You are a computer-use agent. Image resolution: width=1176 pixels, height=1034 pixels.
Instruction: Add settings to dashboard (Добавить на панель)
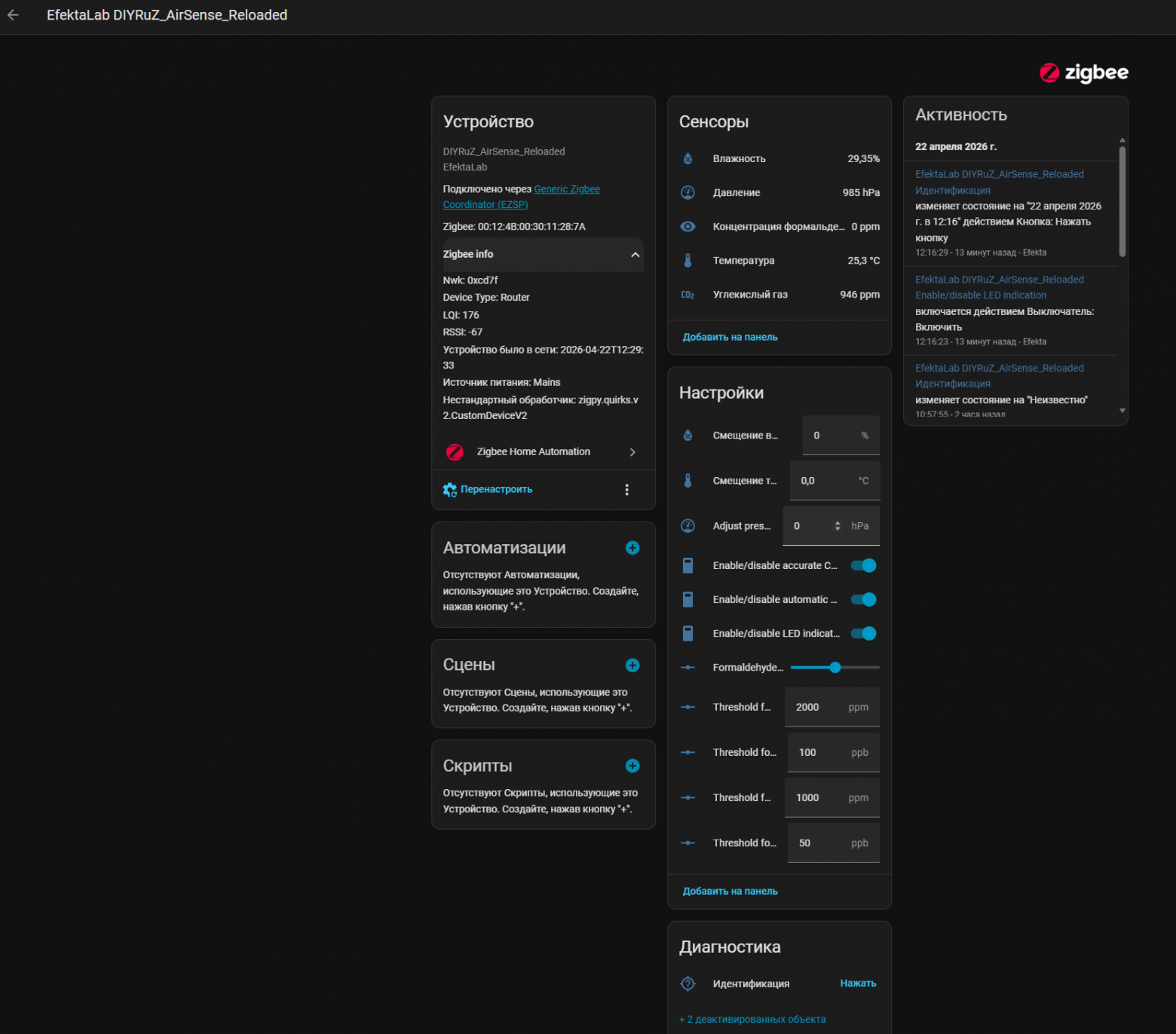[730, 892]
